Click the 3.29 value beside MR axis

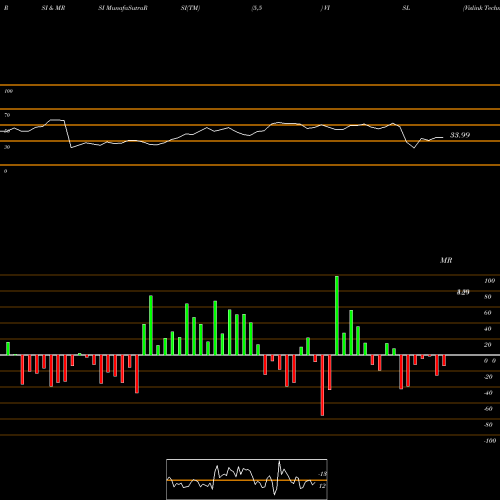coord(463,292)
